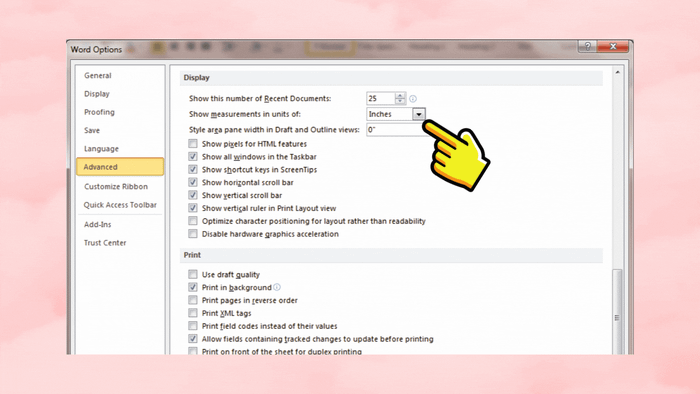
Task: Toggle Print in background checkbox
Action: (x=192, y=287)
